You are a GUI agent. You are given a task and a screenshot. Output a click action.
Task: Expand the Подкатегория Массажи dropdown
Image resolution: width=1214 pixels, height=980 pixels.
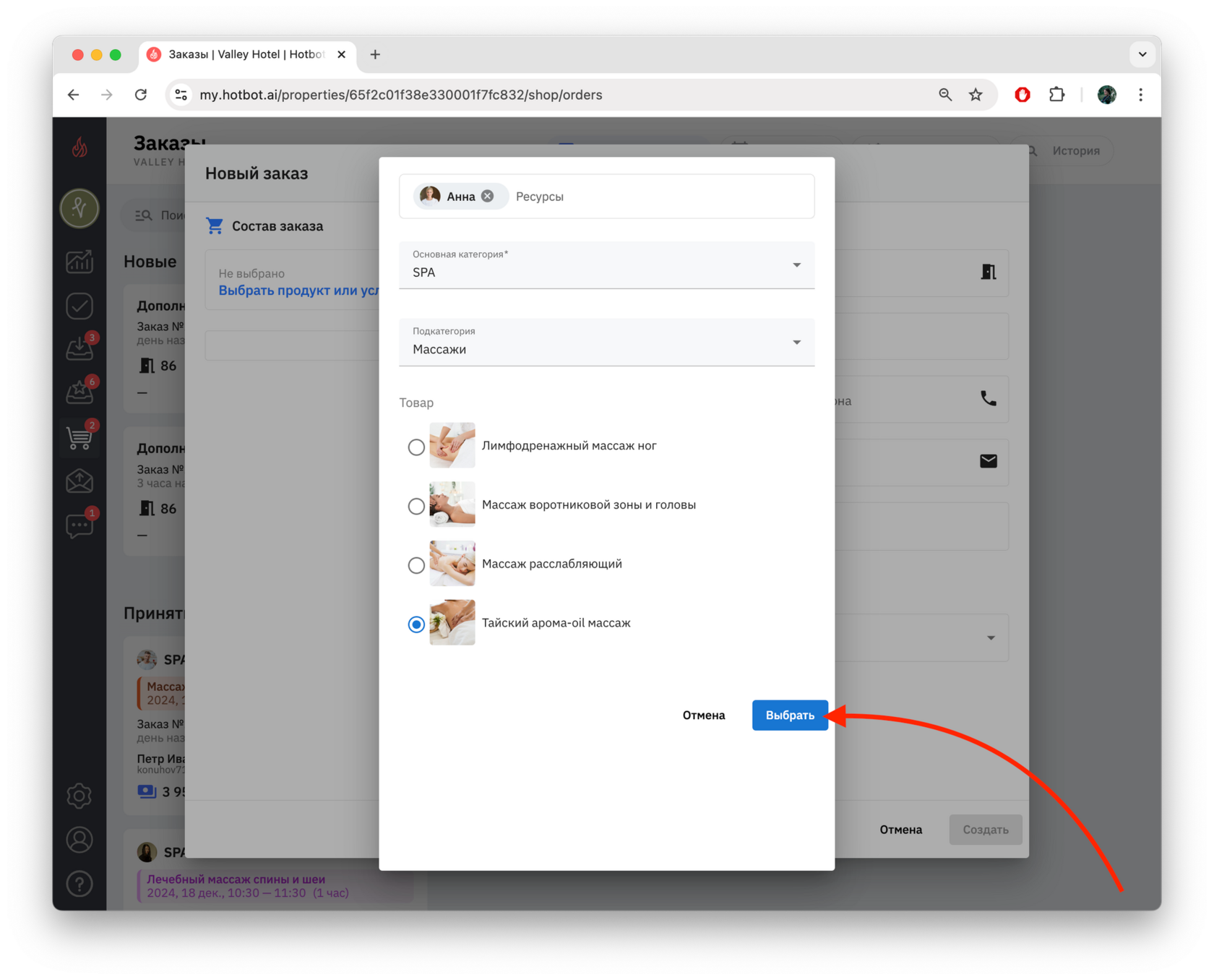click(x=606, y=343)
